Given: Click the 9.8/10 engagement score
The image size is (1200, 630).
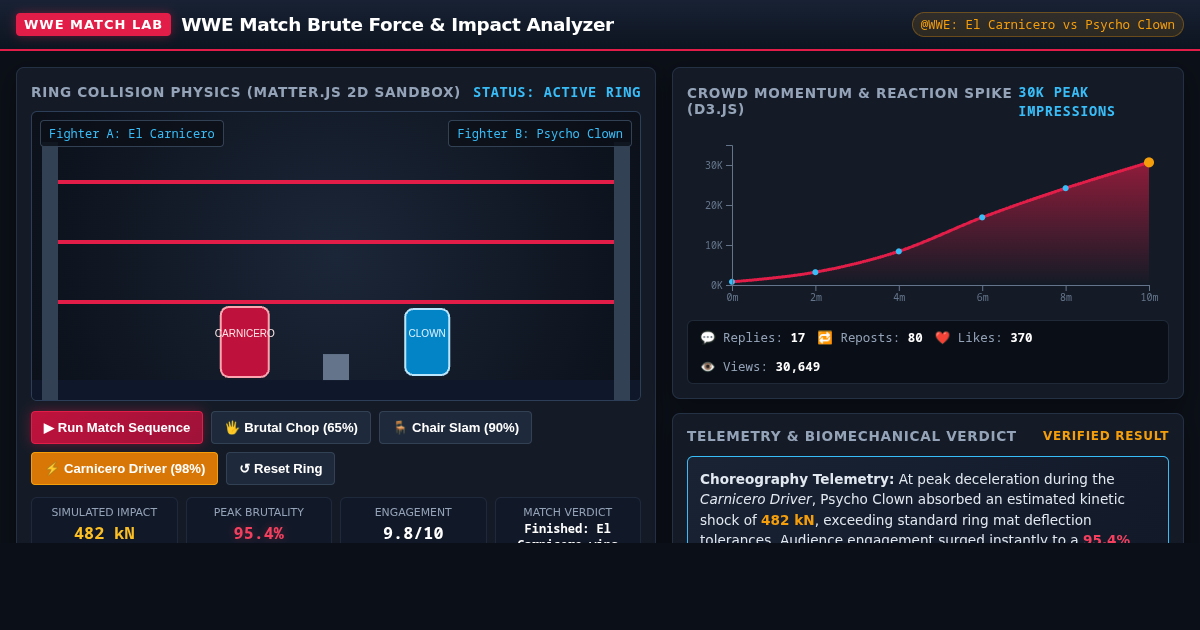Looking at the screenshot, I should pyautogui.click(x=413, y=533).
